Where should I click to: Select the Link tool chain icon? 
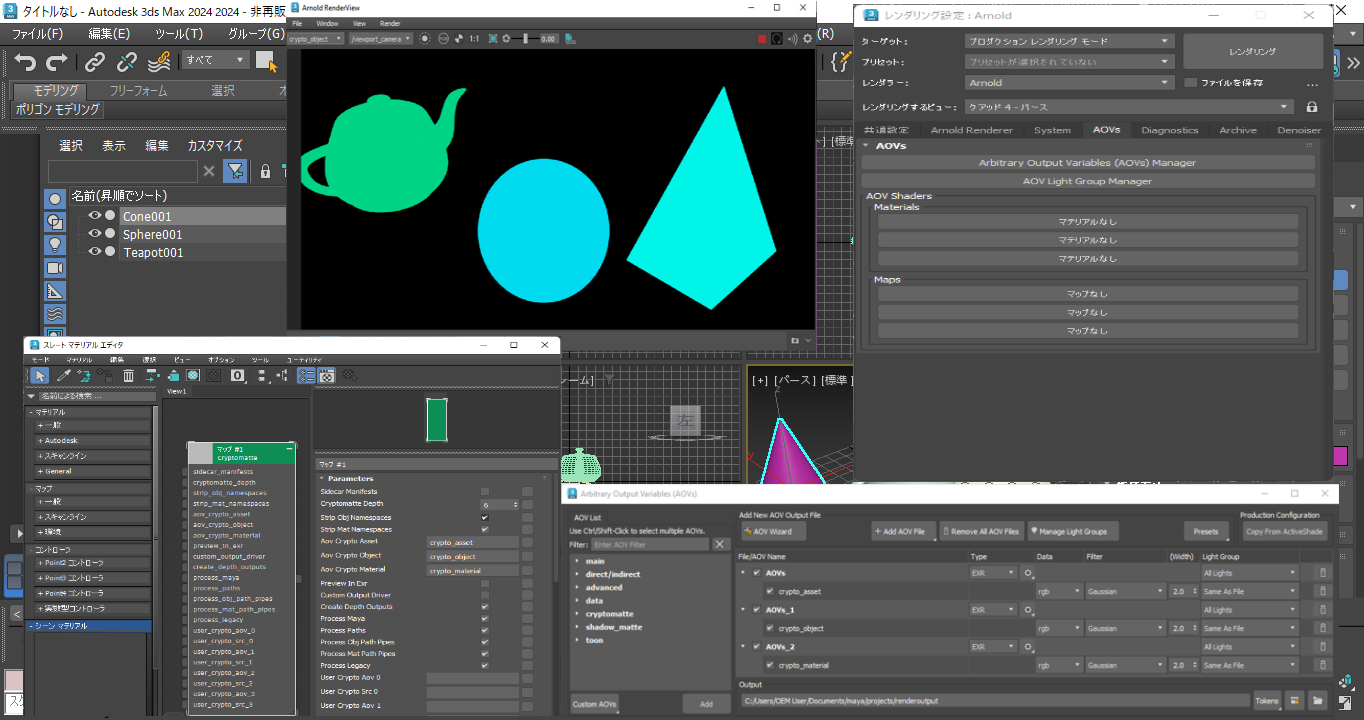pos(95,62)
